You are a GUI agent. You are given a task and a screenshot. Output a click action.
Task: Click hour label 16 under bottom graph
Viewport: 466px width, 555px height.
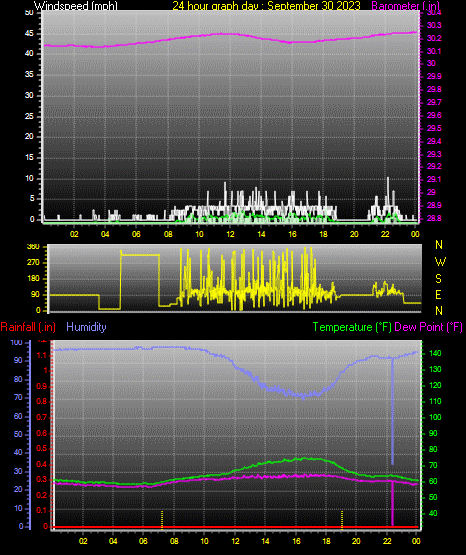point(296,541)
